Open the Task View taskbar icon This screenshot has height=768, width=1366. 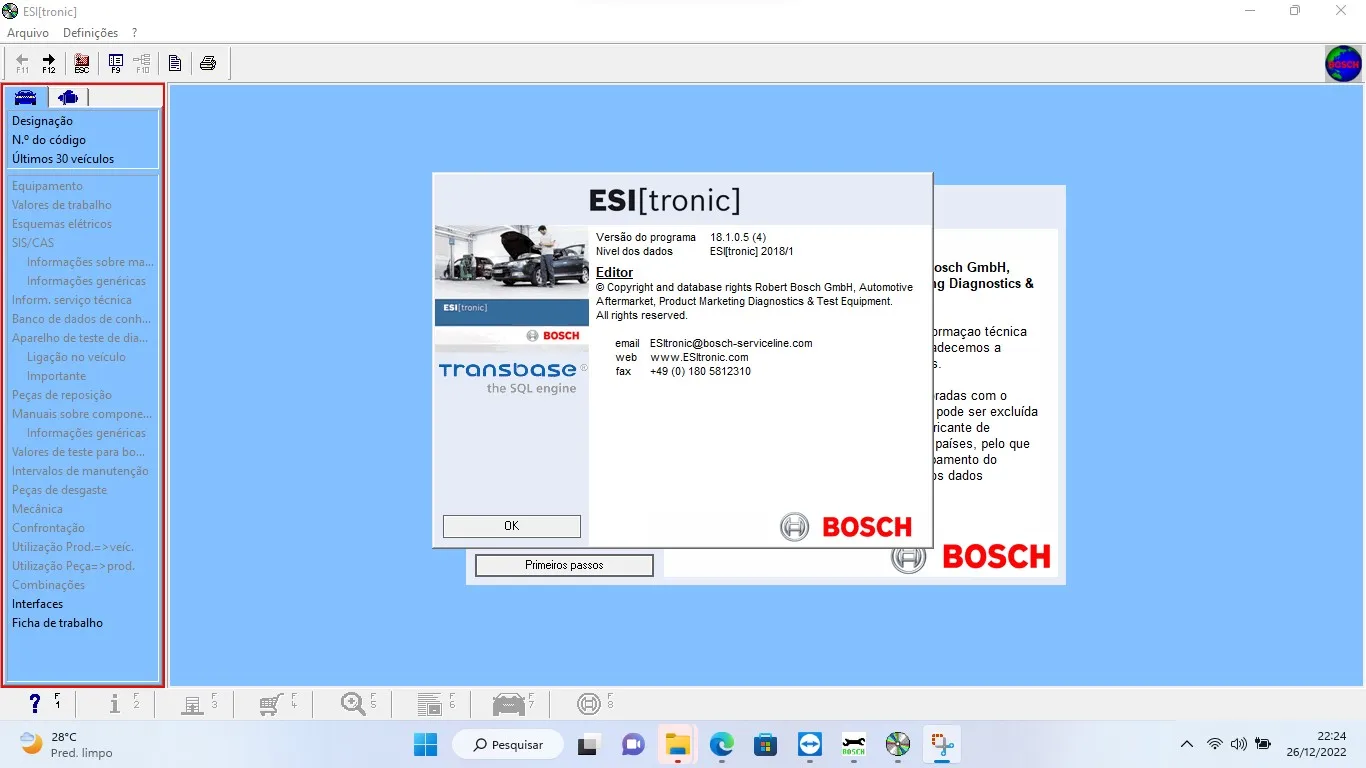pyautogui.click(x=588, y=744)
